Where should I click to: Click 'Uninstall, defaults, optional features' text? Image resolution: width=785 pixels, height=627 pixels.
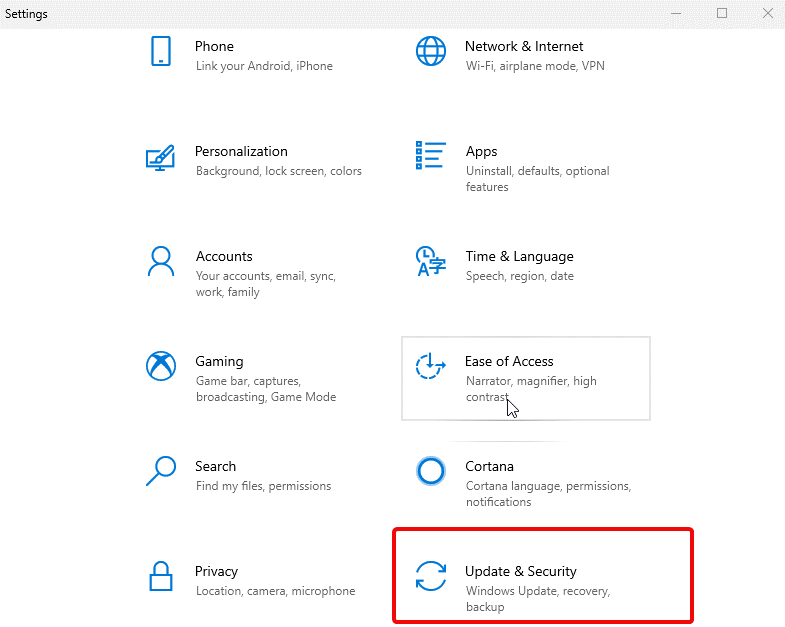tap(538, 179)
